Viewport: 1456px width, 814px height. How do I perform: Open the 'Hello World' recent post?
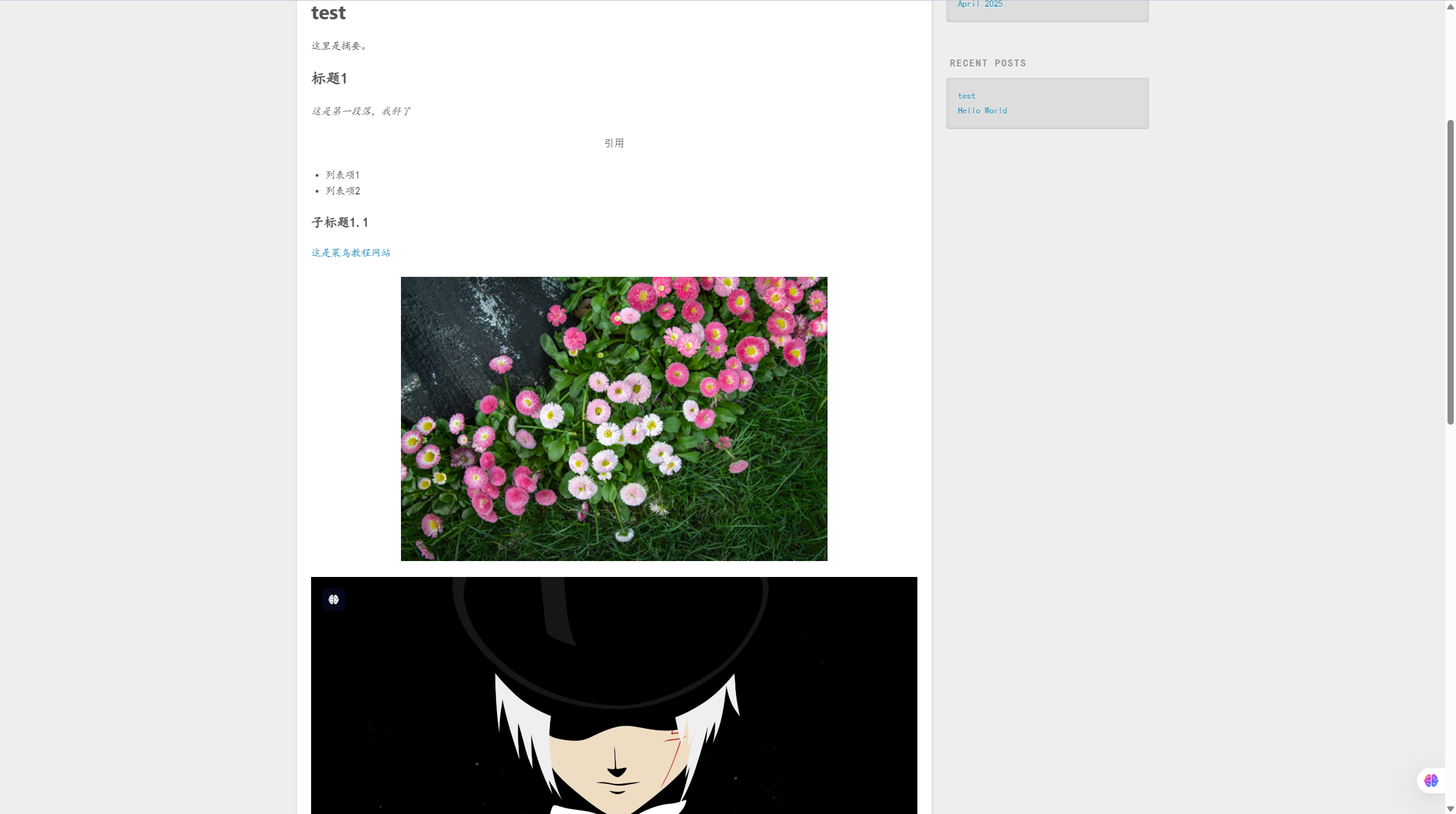[x=982, y=111]
